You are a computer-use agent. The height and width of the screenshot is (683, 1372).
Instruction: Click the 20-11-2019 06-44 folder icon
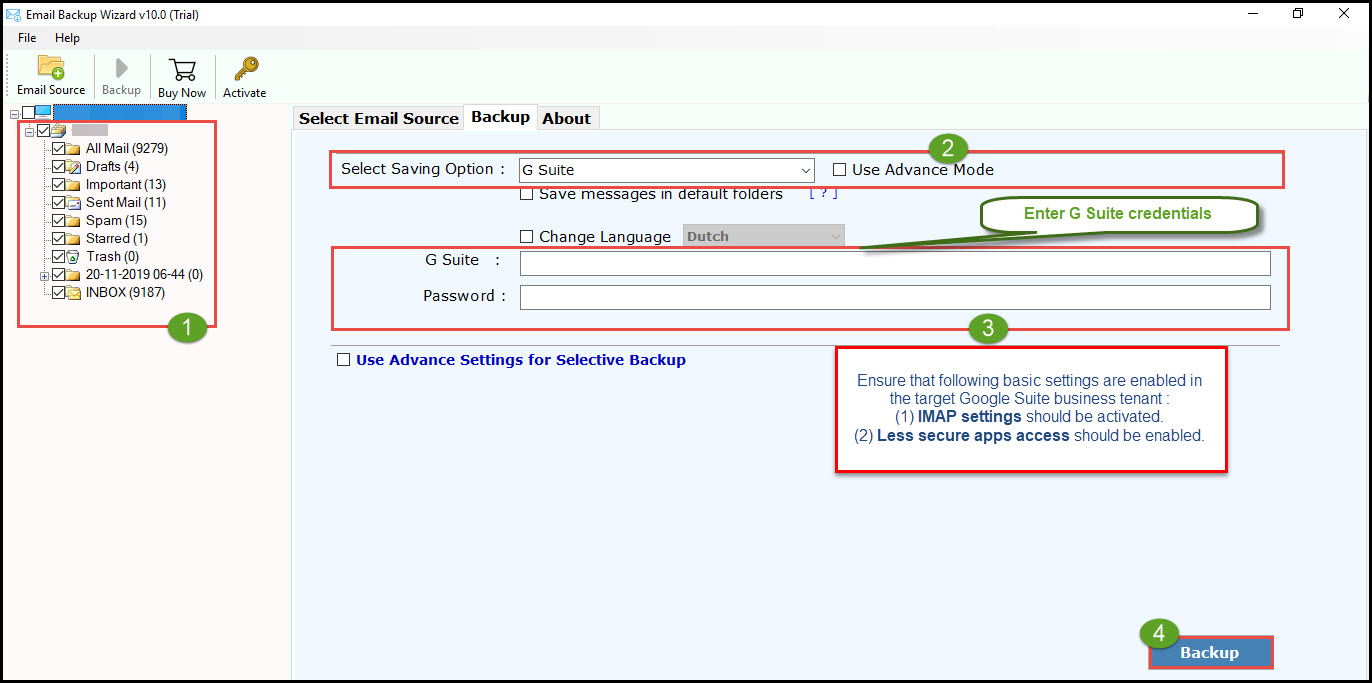coord(74,275)
